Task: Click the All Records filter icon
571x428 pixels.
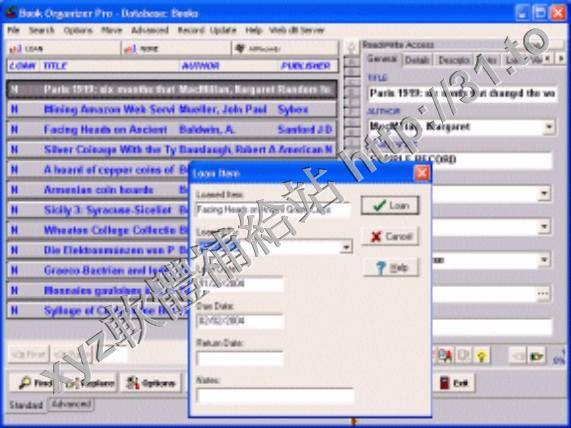Action: (240, 48)
